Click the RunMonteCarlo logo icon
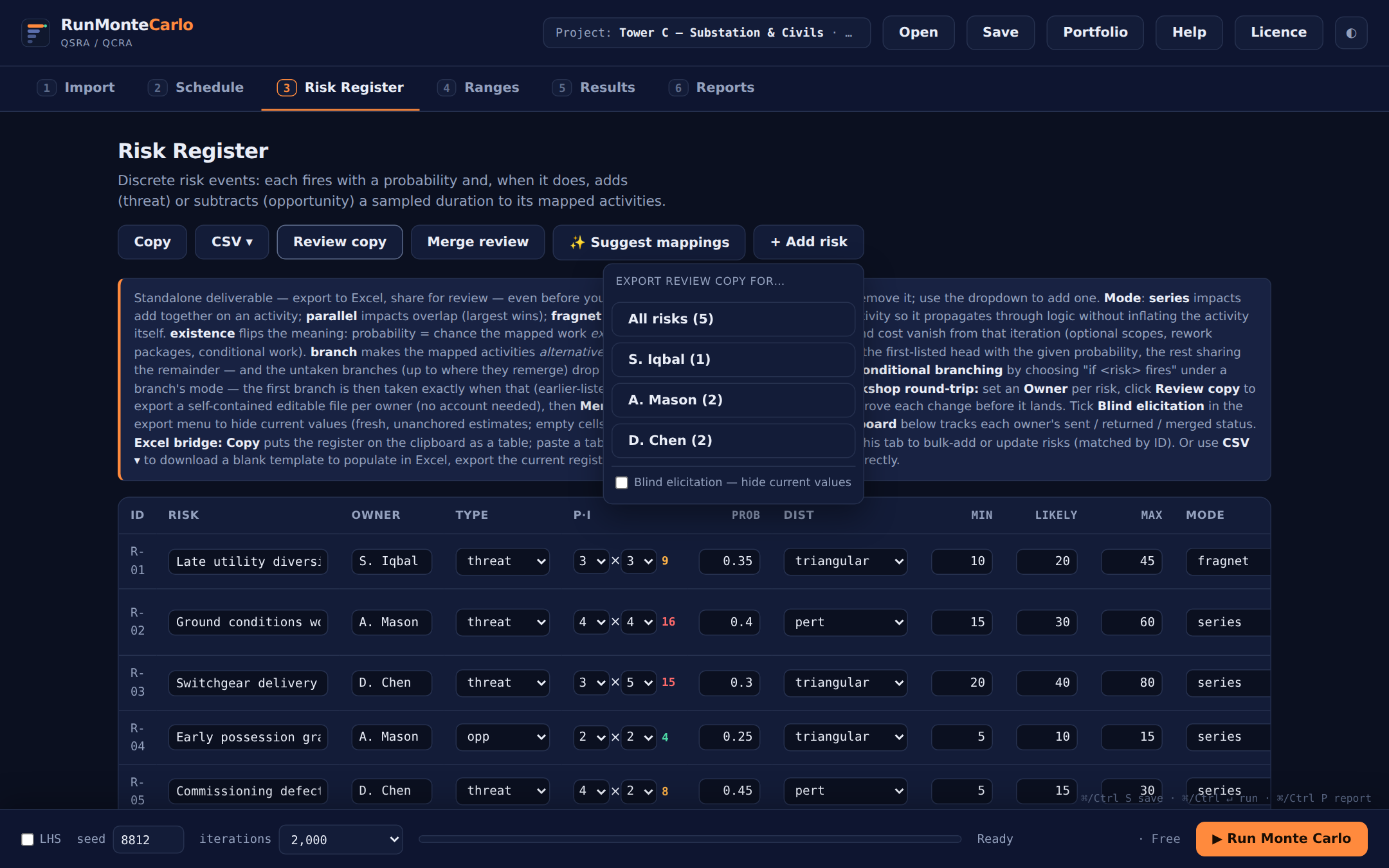The image size is (1389, 868). point(35,32)
